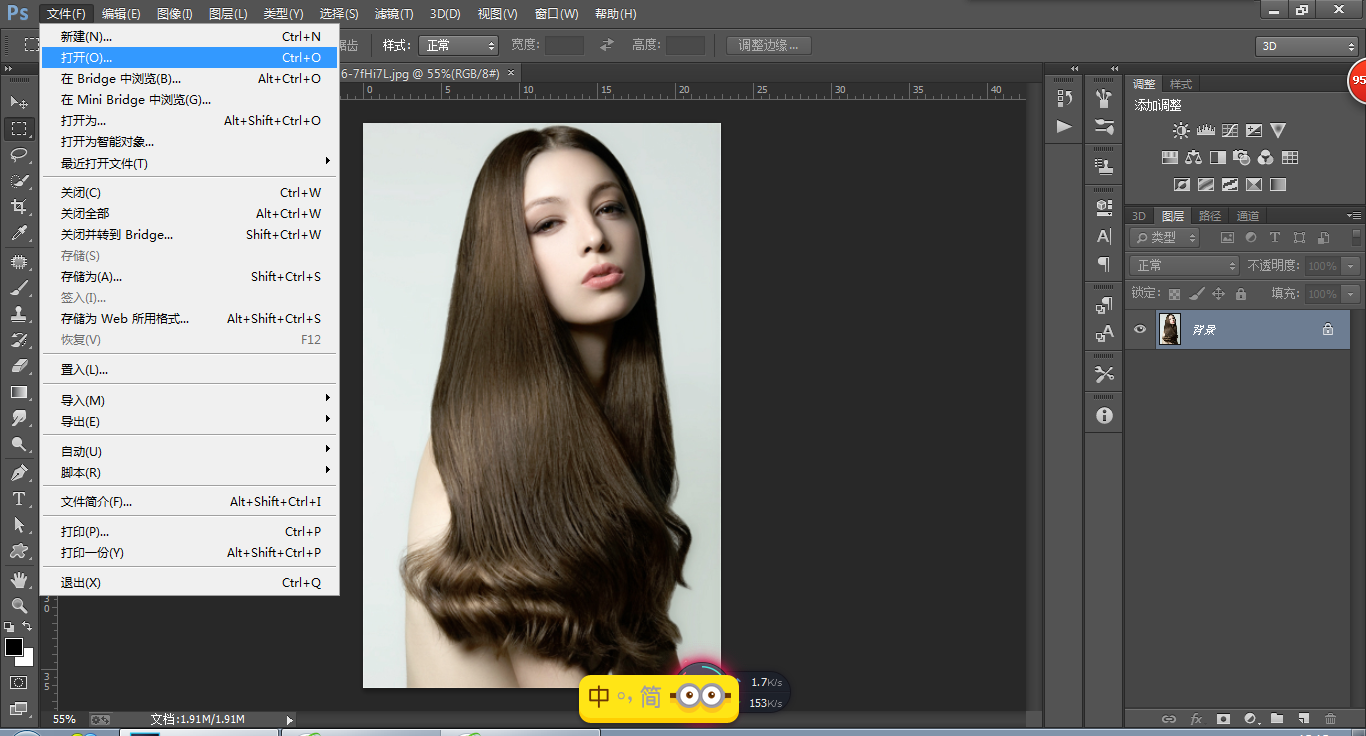Toggle Quick Mask mode
Screen dimensions: 1366x736
(x=19, y=682)
